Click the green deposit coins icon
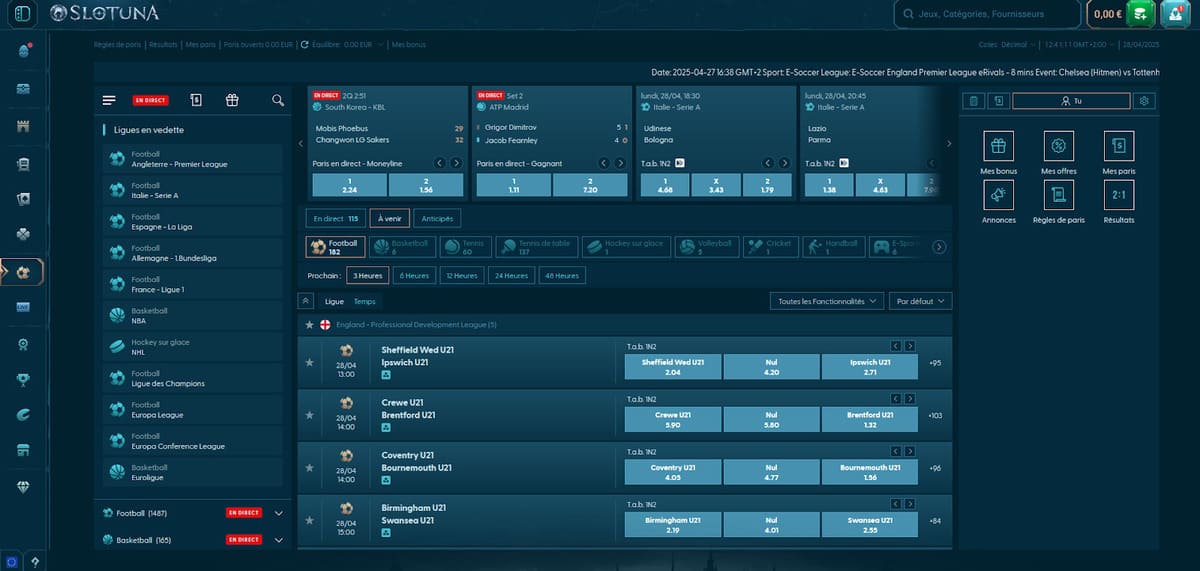Viewport: 1200px width, 571px height. click(1140, 14)
